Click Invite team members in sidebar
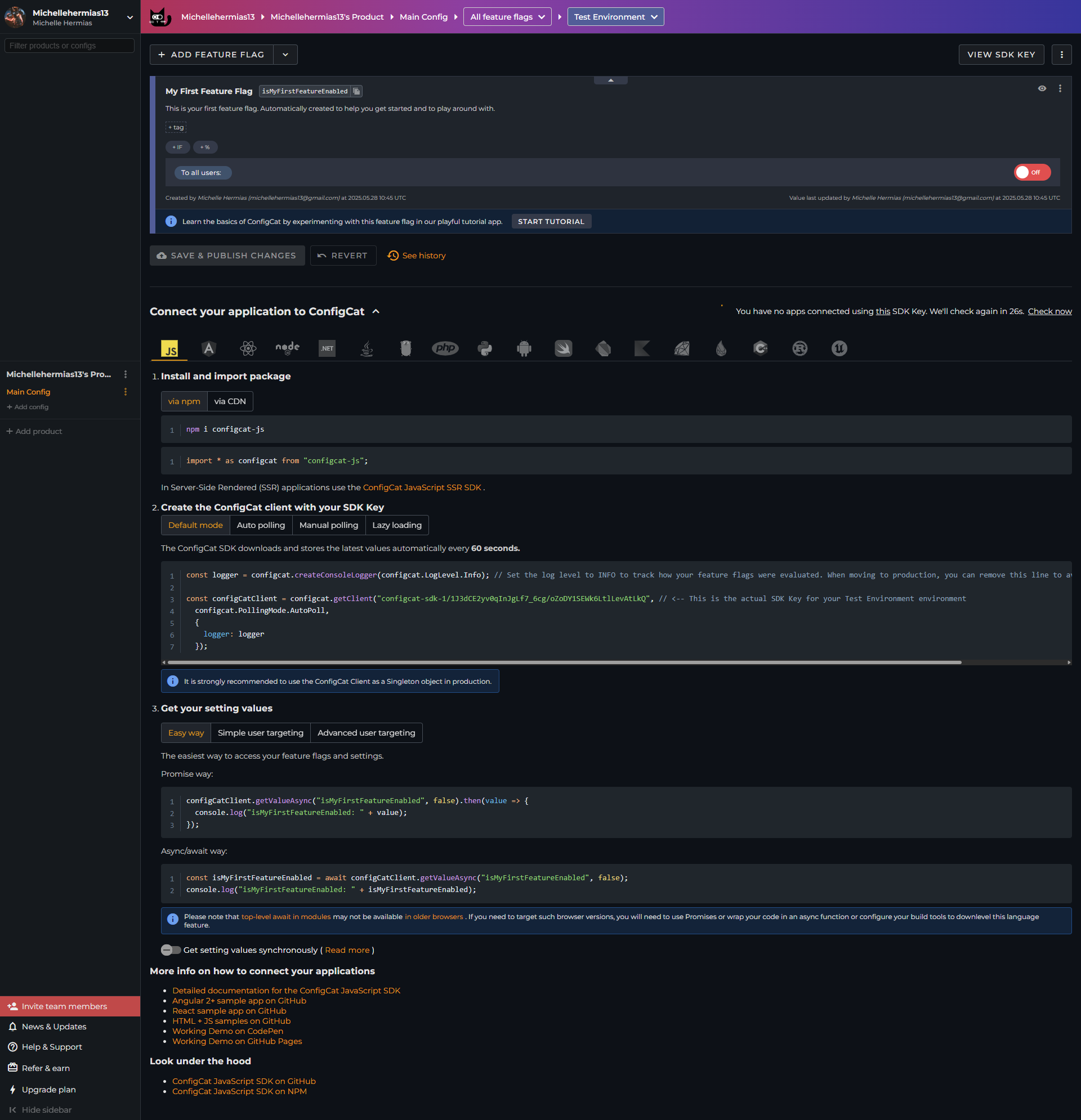The height and width of the screenshot is (1120, 1081). 70,1006
